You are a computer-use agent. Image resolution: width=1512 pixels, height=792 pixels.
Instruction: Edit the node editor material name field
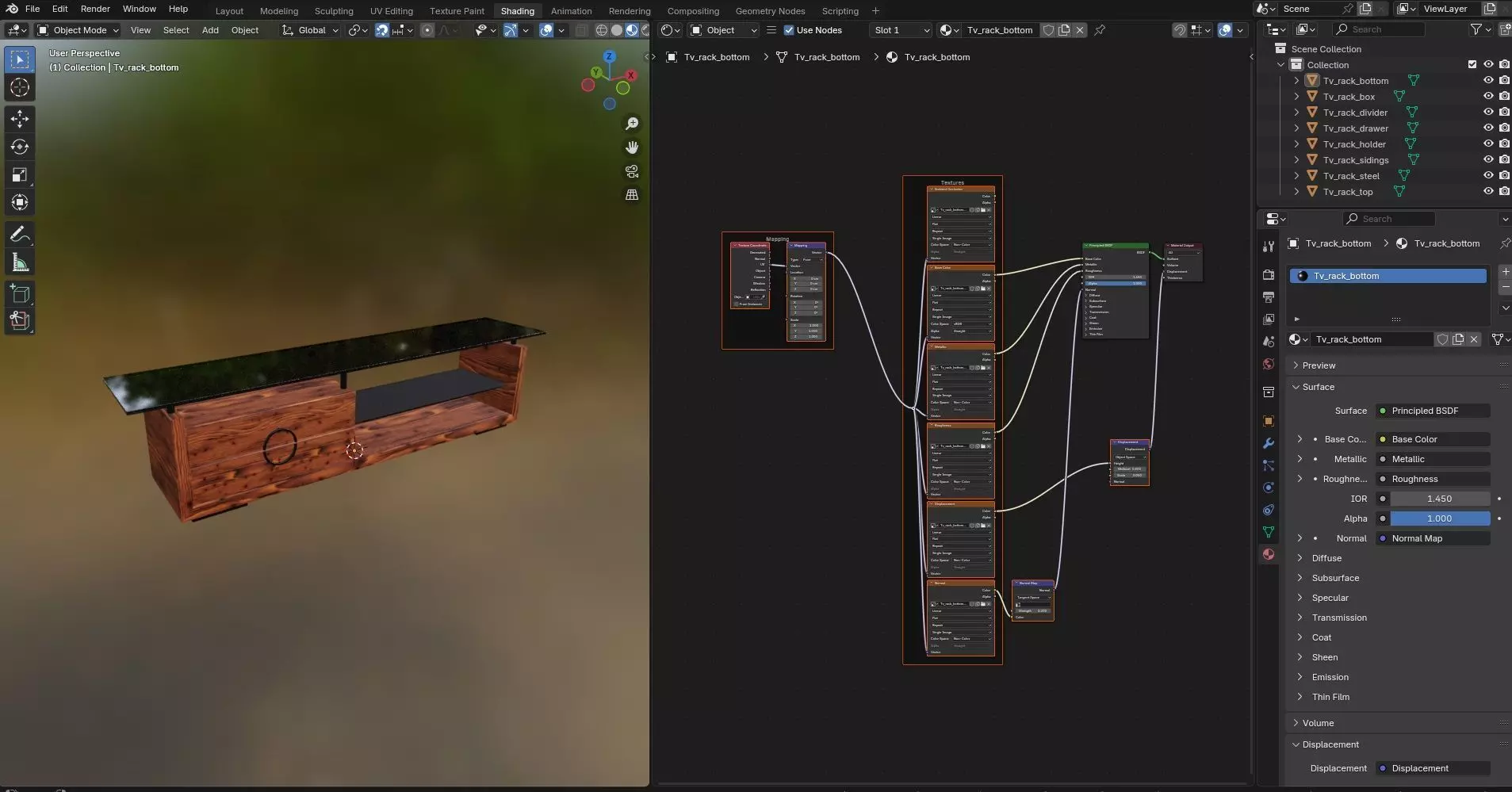(x=1001, y=30)
